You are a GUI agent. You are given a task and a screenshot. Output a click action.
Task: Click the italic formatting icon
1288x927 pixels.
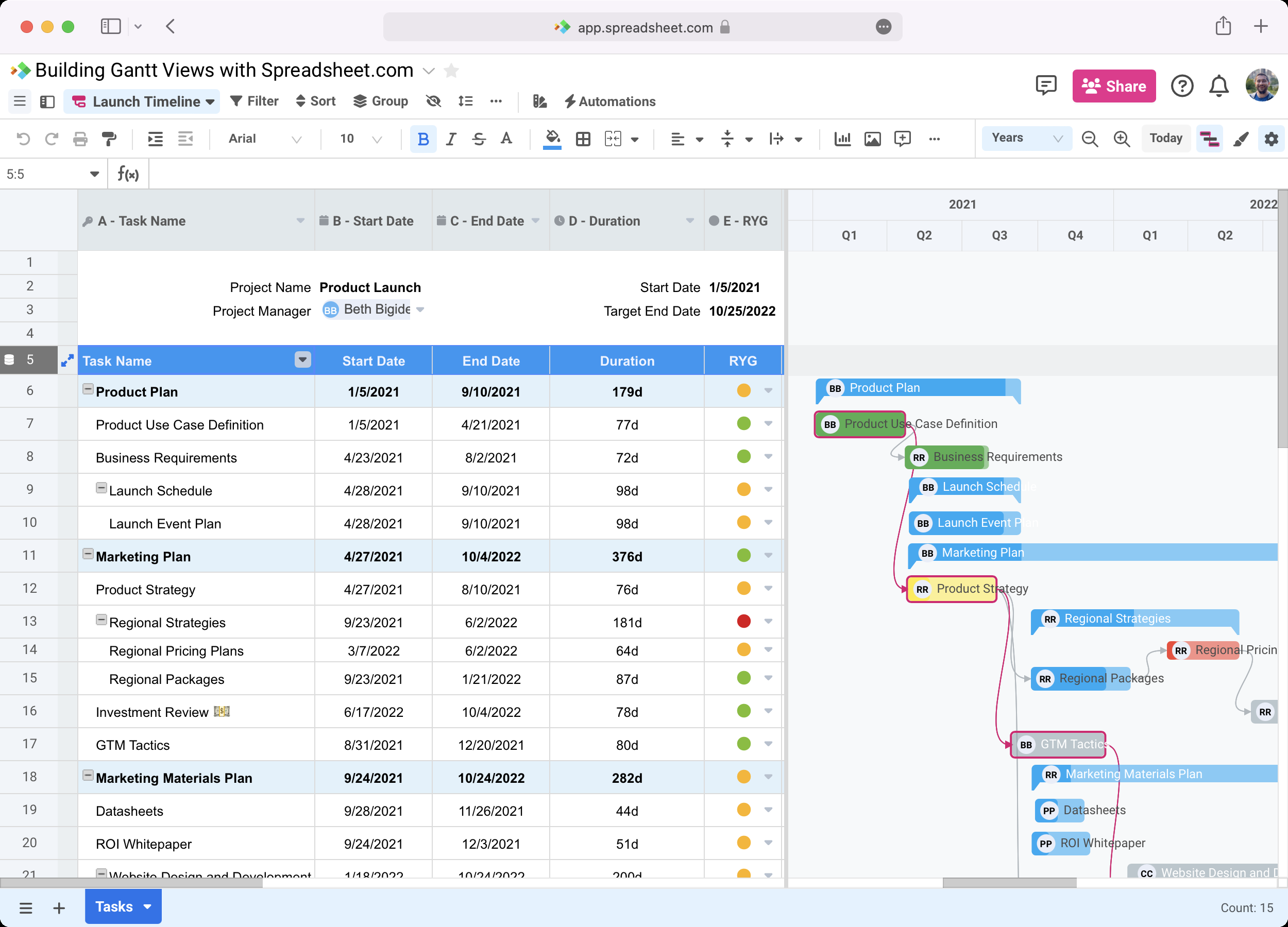click(x=451, y=138)
